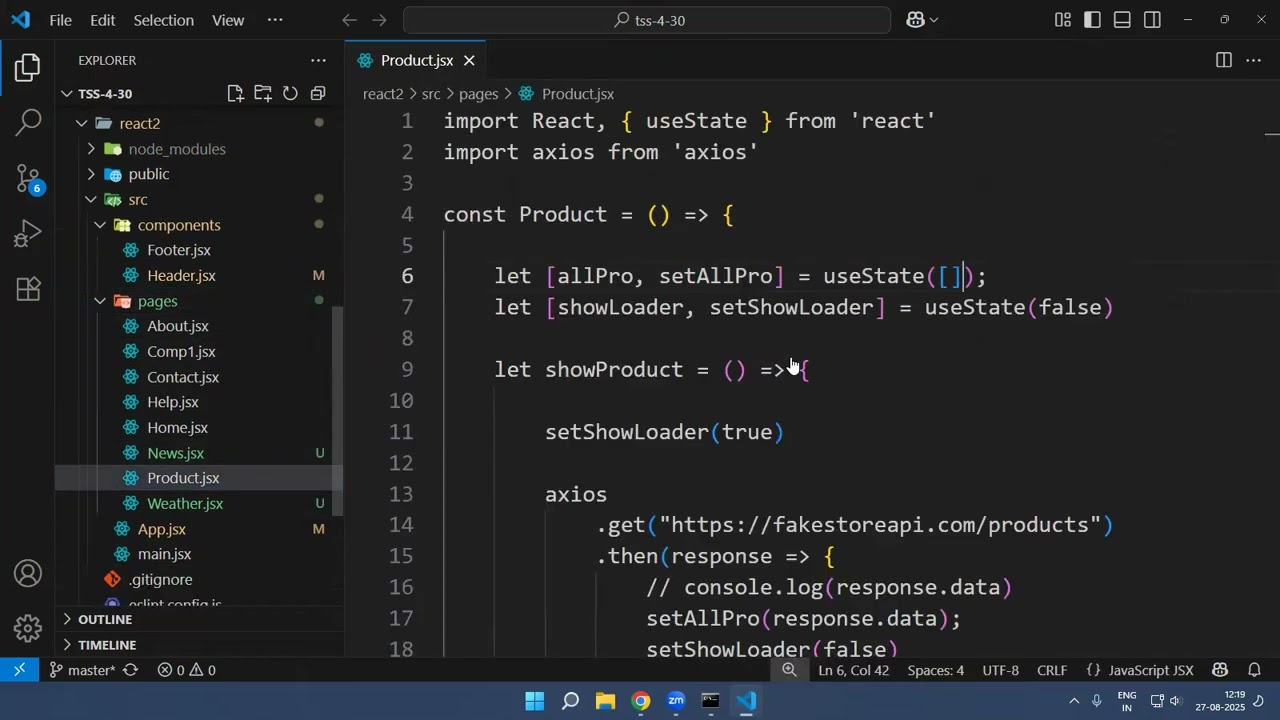Click Ln 6, Col 42 position indicator
Image resolution: width=1280 pixels, height=720 pixels.
(x=853, y=670)
